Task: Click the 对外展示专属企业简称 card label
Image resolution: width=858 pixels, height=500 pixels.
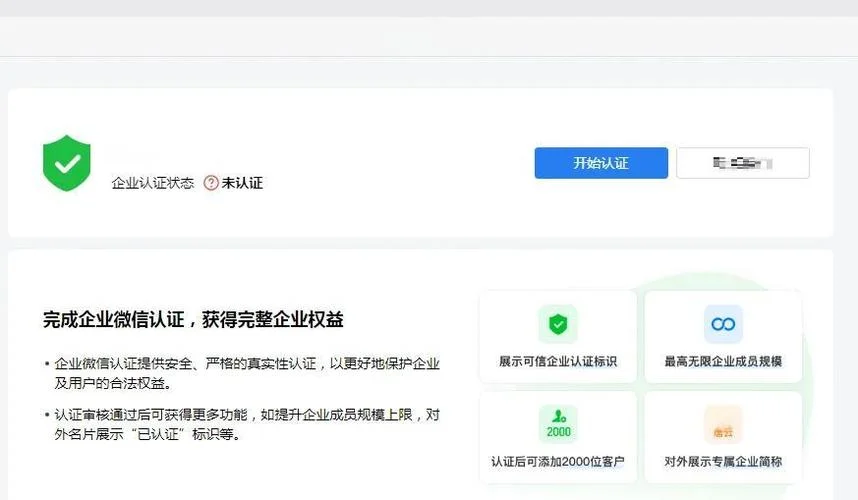Action: click(723, 462)
